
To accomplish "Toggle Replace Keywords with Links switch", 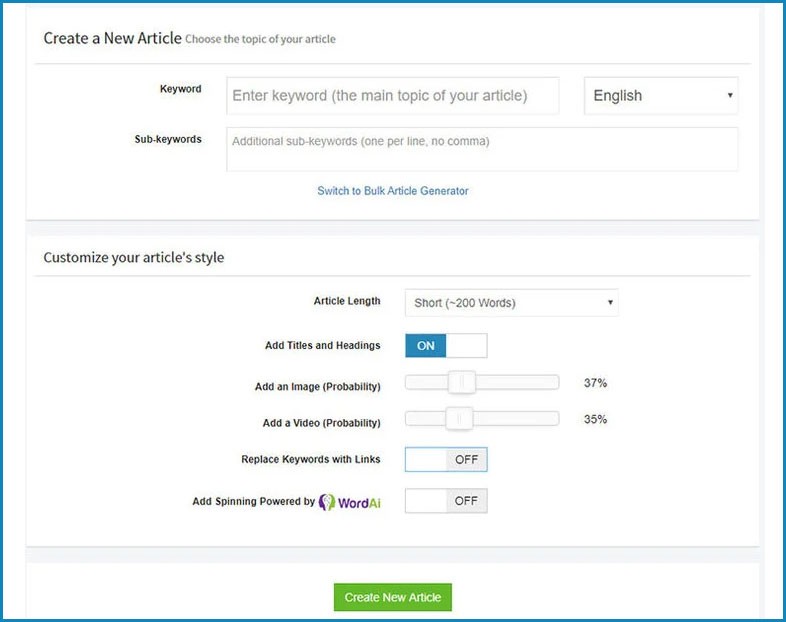I will pos(446,460).
